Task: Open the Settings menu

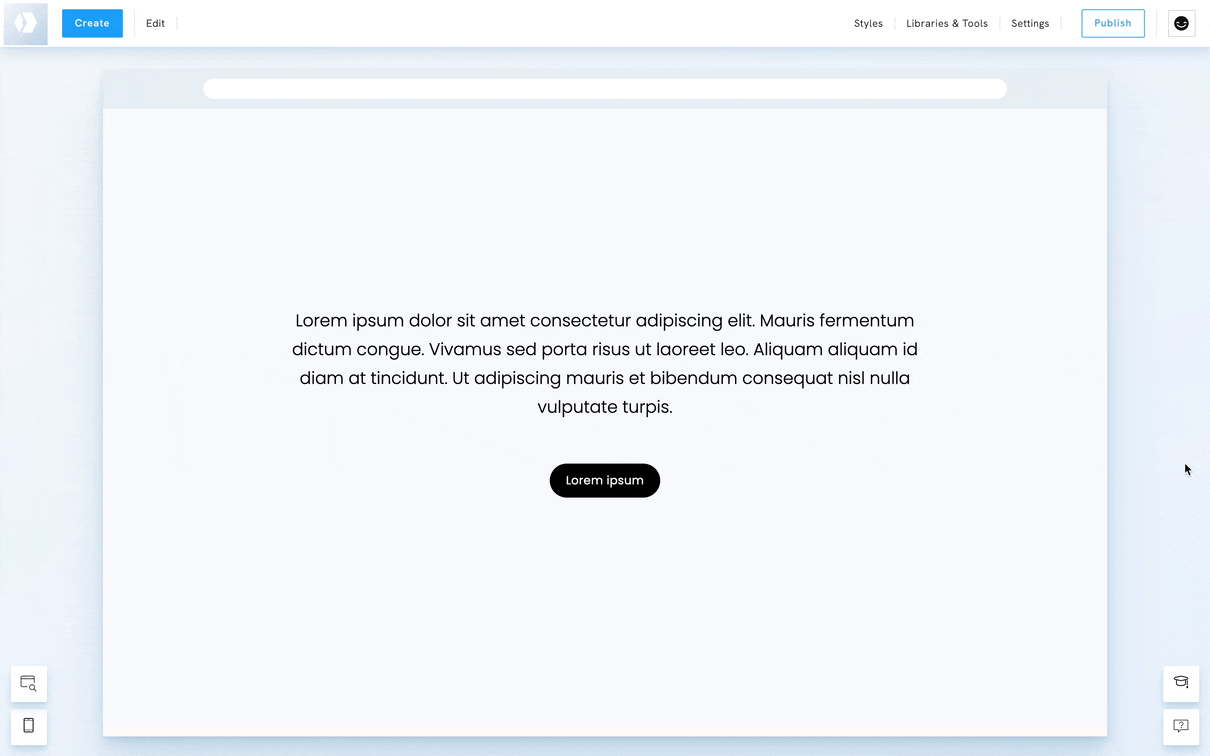Action: tap(1030, 23)
